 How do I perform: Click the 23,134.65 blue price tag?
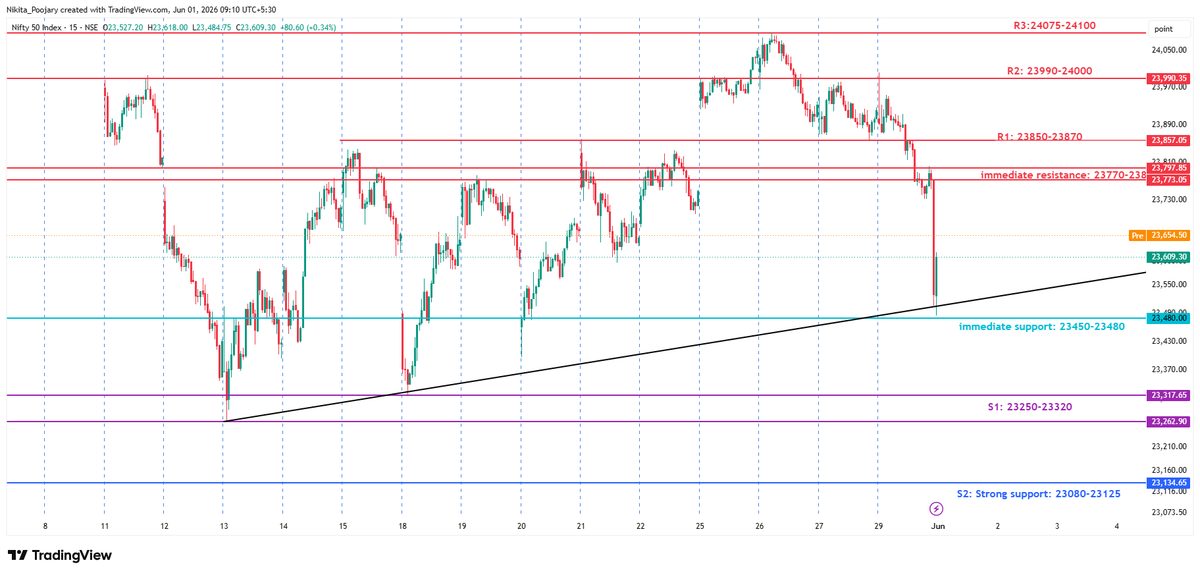coord(1169,483)
